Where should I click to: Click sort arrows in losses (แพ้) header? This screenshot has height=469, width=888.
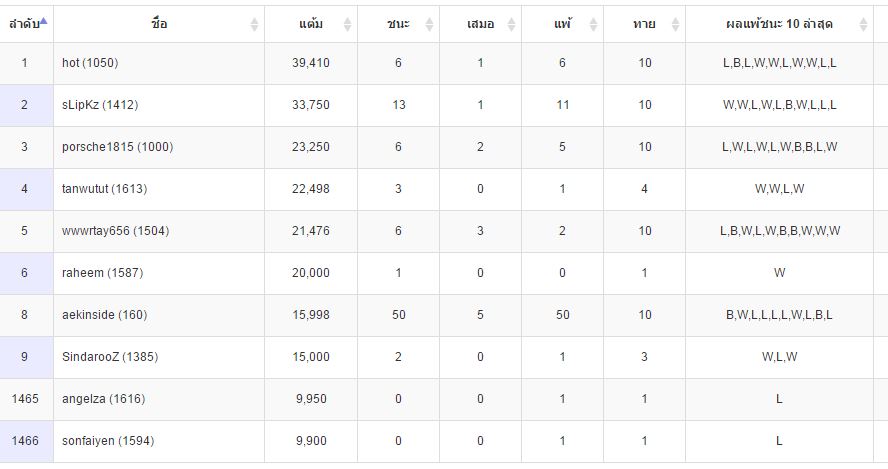[594, 24]
